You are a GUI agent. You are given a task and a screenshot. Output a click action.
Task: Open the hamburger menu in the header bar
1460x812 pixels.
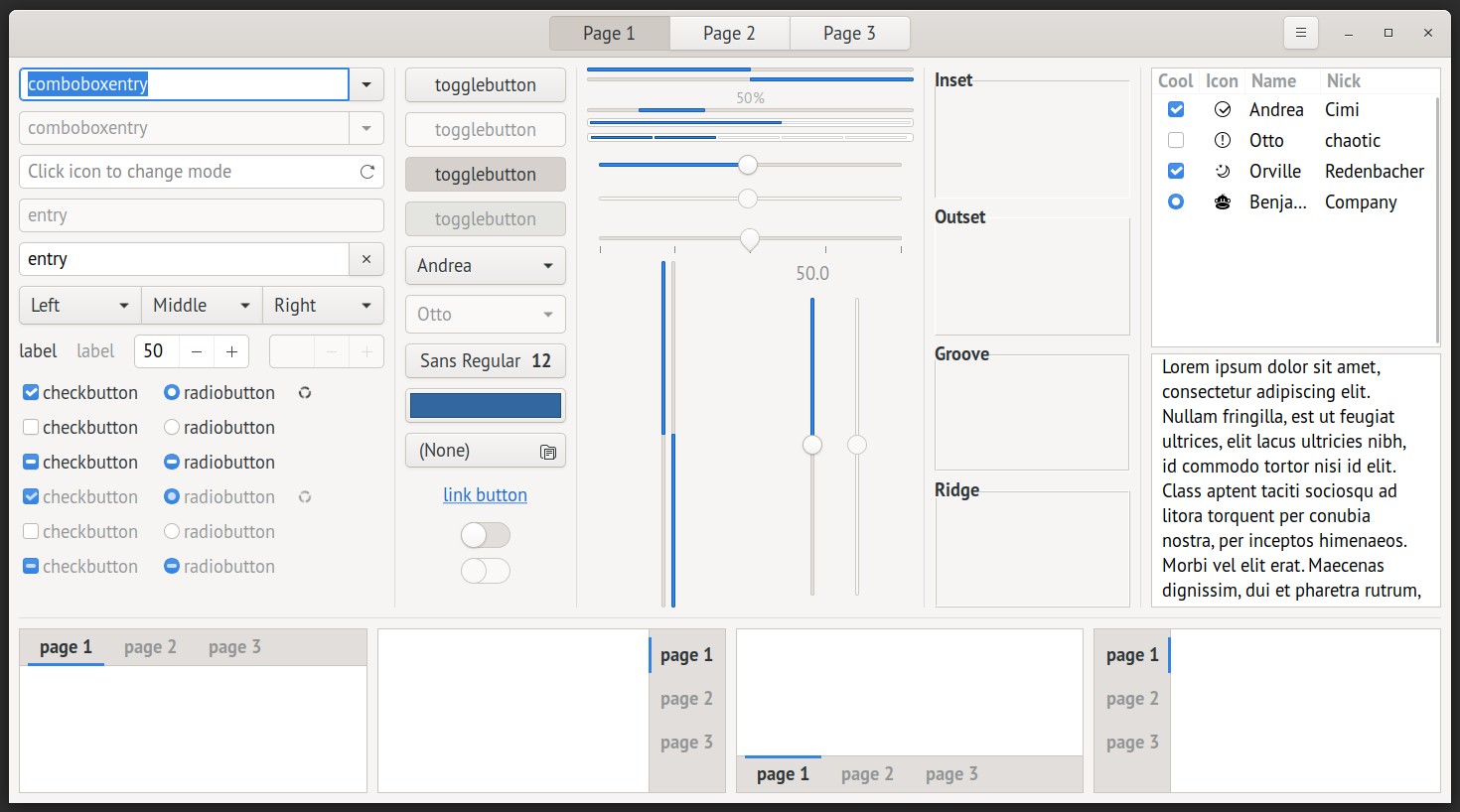[1300, 33]
